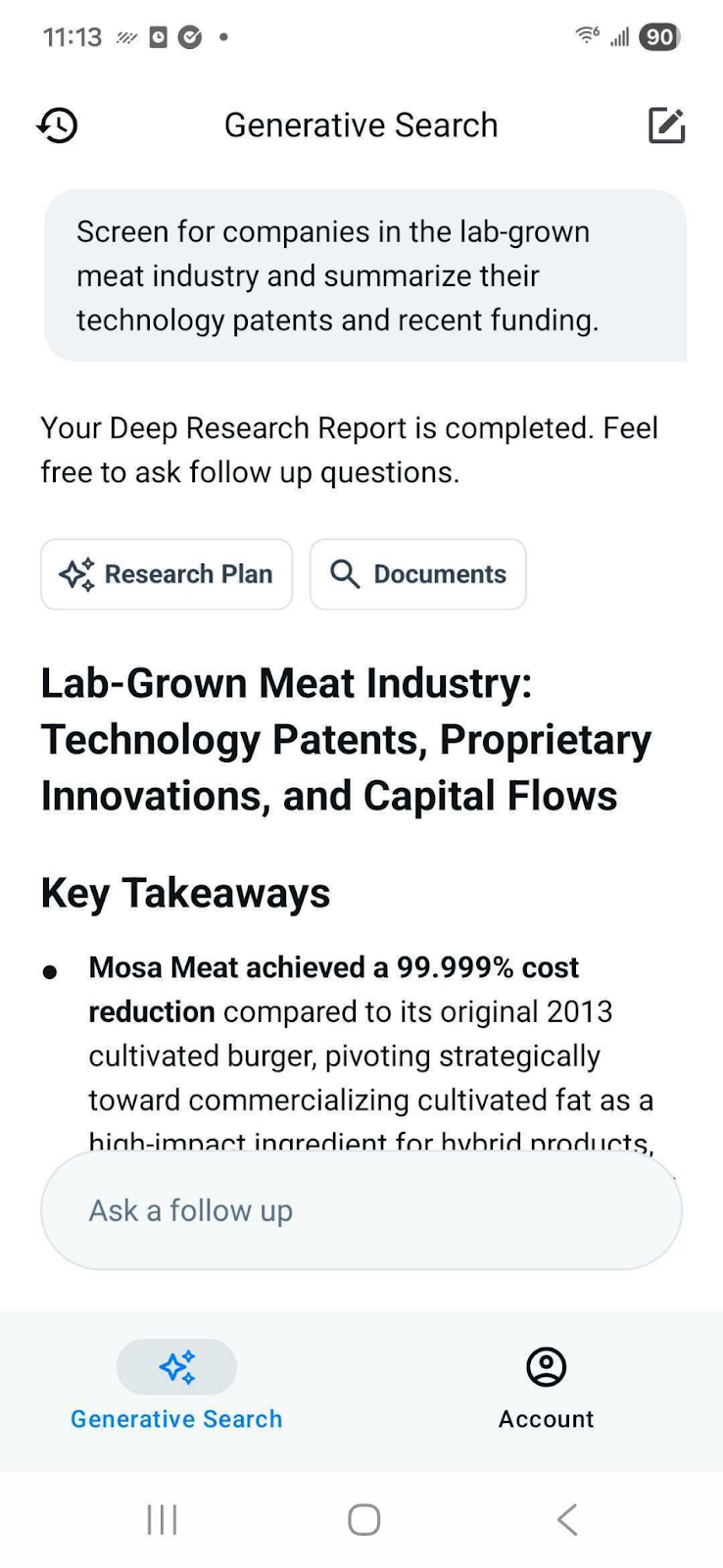Open the Android recent apps icon
This screenshot has height=1568, width=723.
coord(162,1520)
